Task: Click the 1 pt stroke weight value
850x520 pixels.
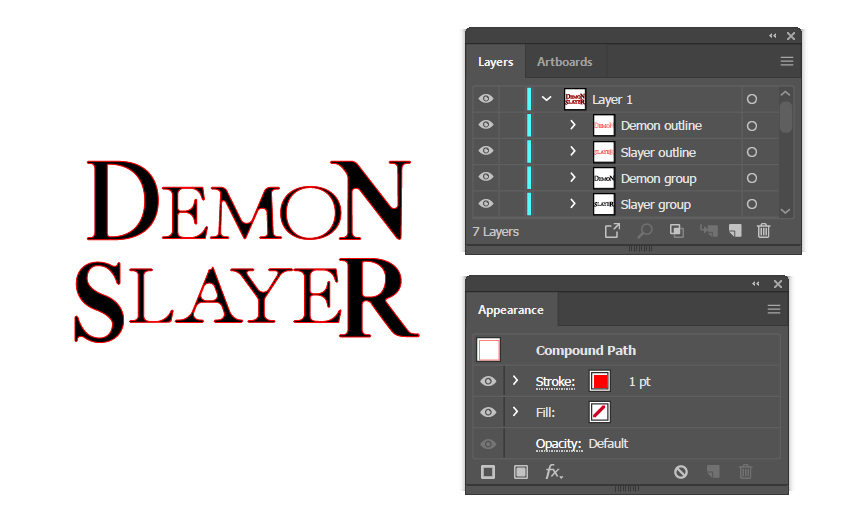Action: pyautogui.click(x=639, y=382)
